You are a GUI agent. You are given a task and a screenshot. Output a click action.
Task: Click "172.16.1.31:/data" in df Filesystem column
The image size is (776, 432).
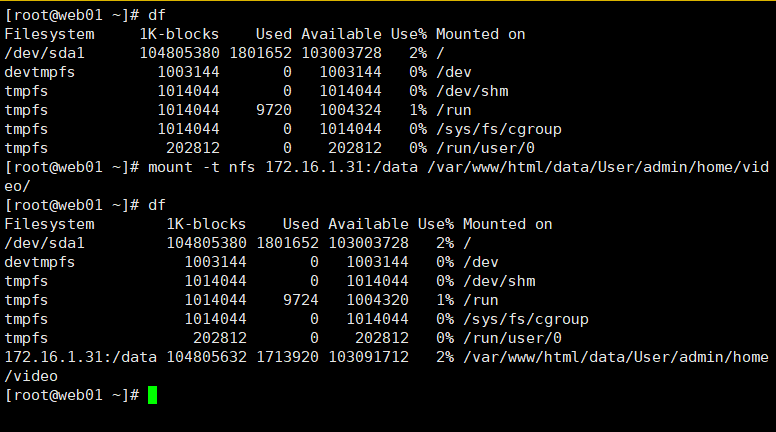pos(81,357)
